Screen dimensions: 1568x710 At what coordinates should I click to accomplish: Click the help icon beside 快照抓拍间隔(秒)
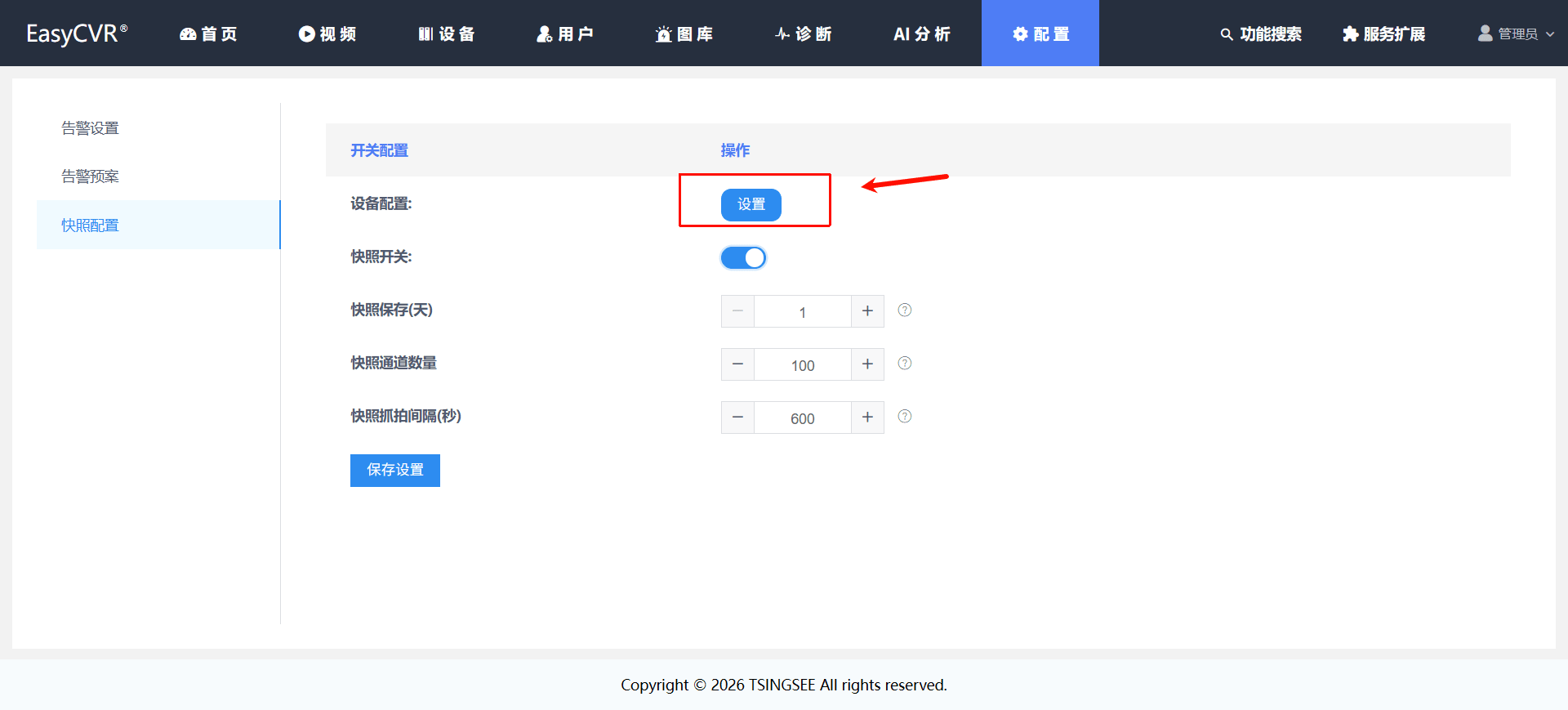(905, 417)
